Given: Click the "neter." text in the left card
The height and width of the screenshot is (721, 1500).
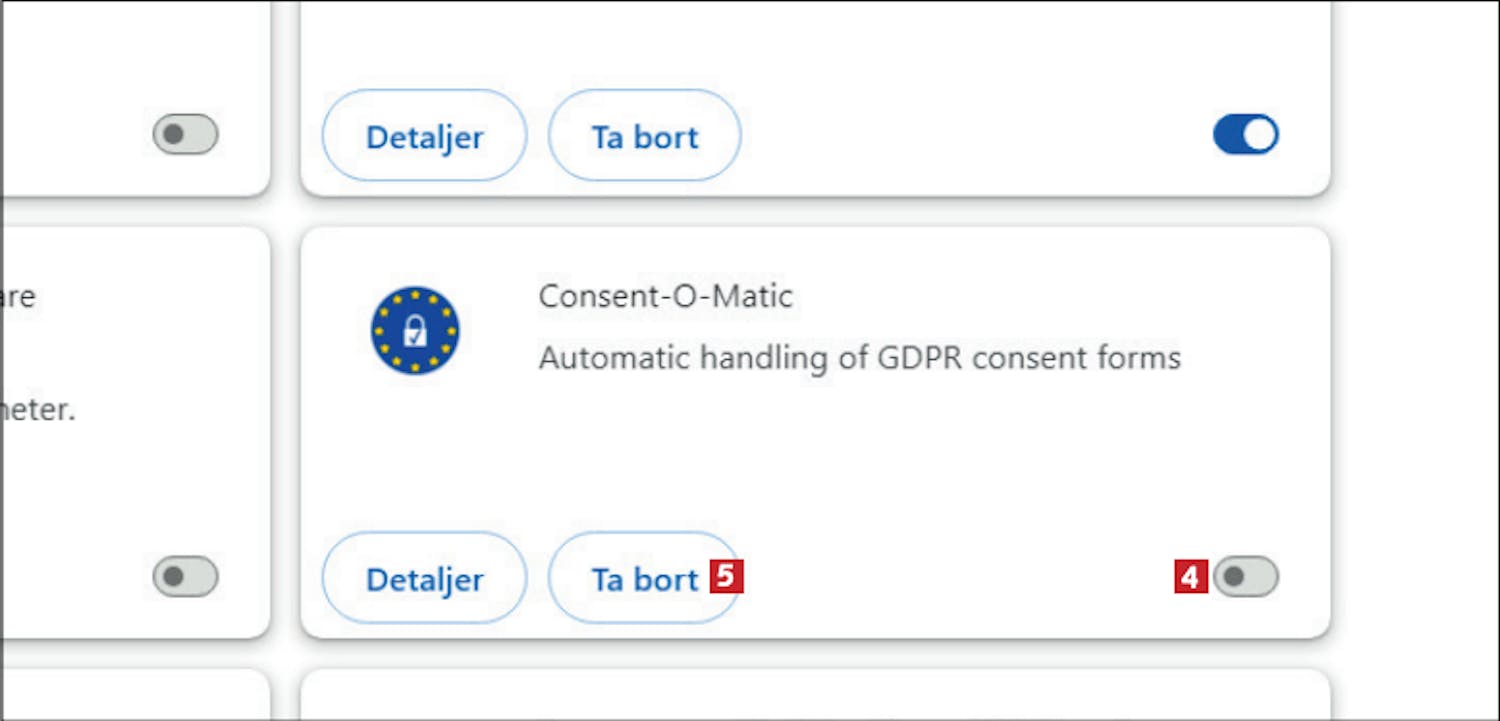Looking at the screenshot, I should pyautogui.click(x=38, y=410).
